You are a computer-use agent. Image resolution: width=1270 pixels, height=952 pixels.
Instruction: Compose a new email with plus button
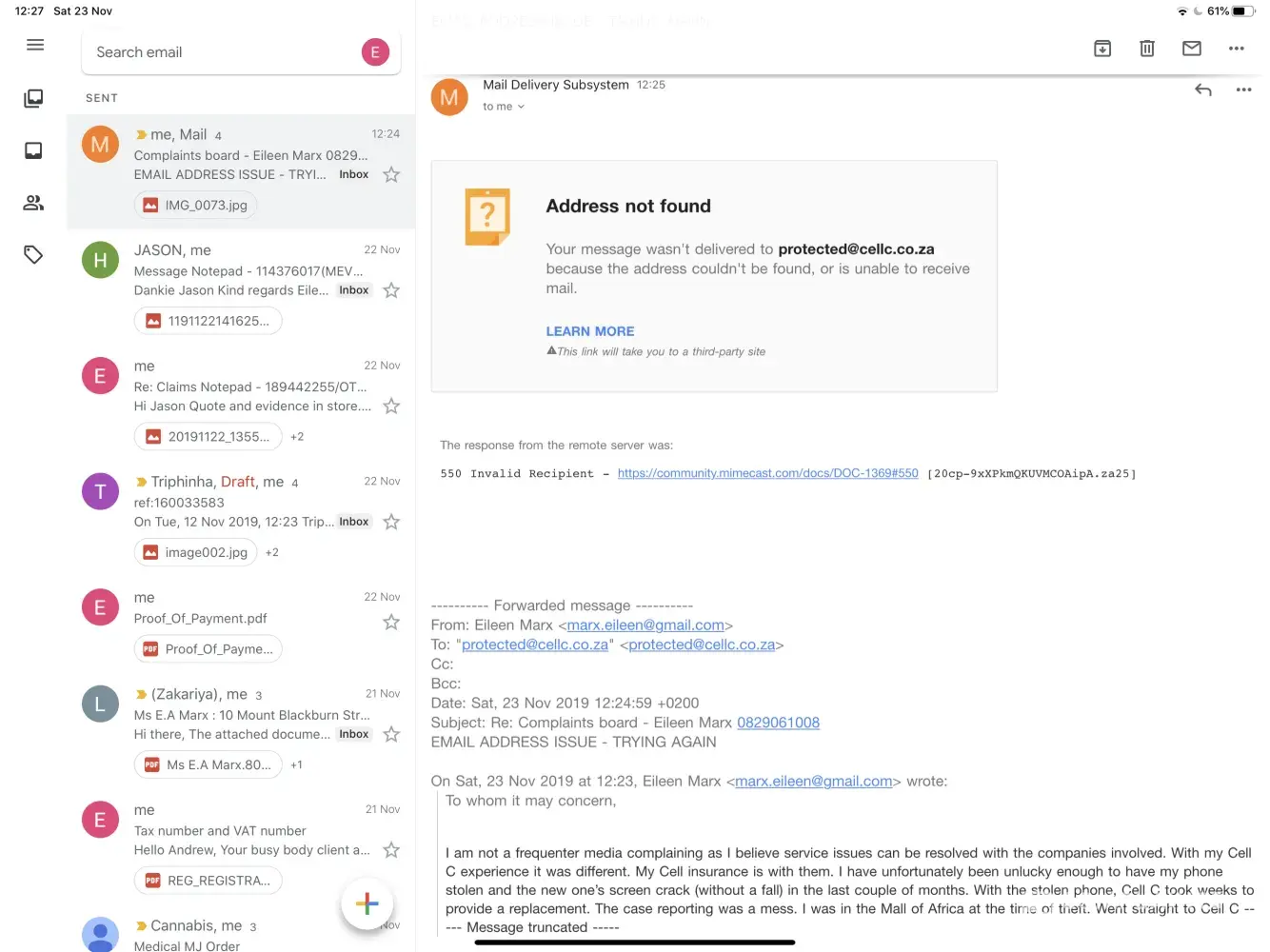pos(367,903)
